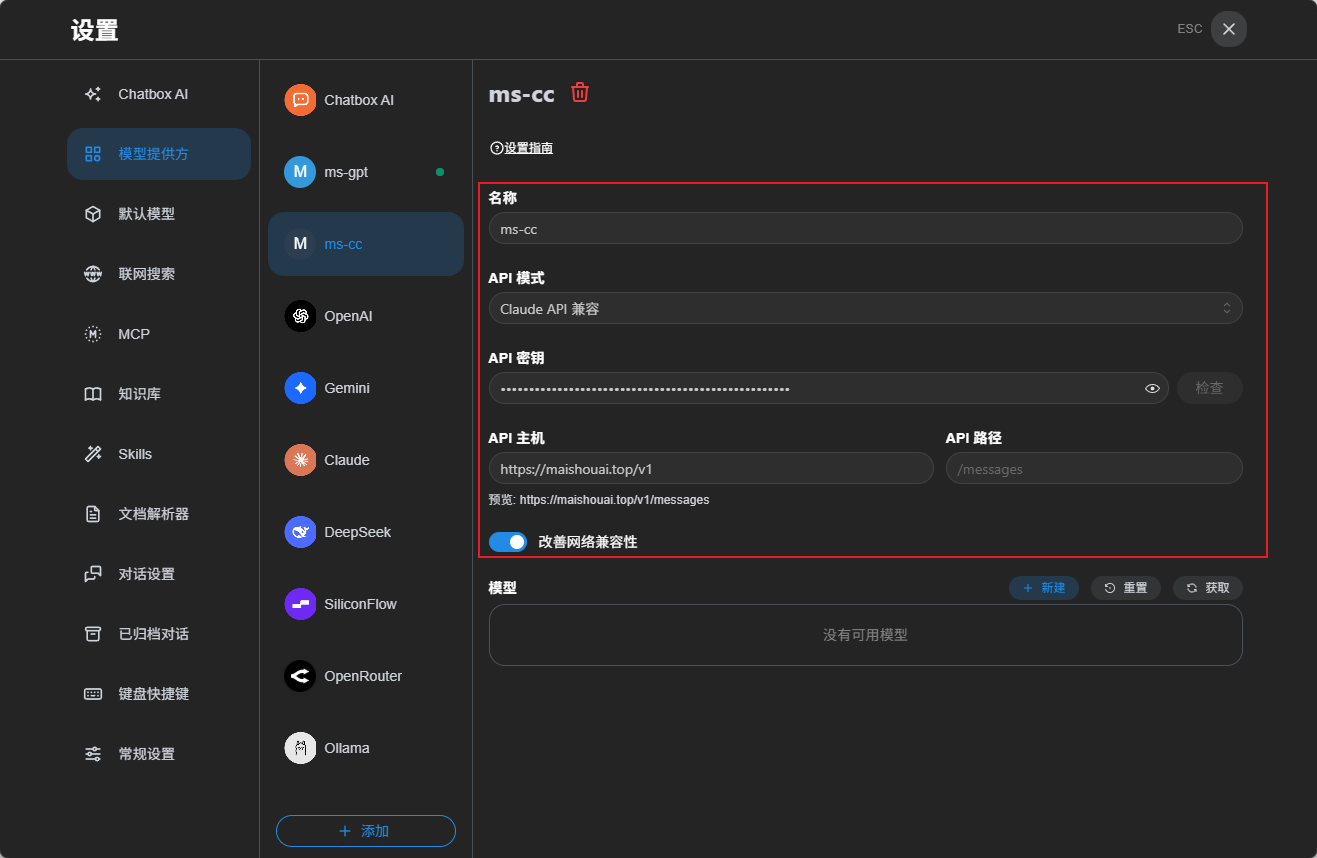Click the 文档解析器 document icon

point(93,514)
